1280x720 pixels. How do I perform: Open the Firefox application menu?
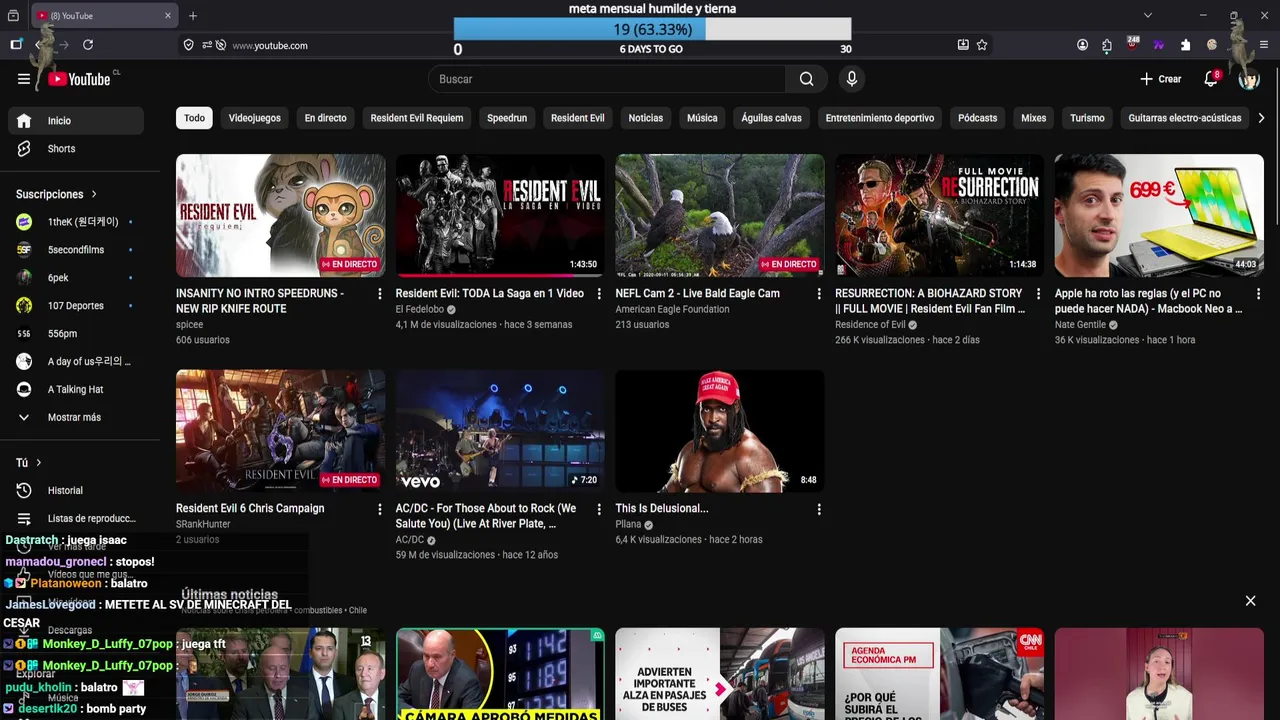click(x=1264, y=45)
